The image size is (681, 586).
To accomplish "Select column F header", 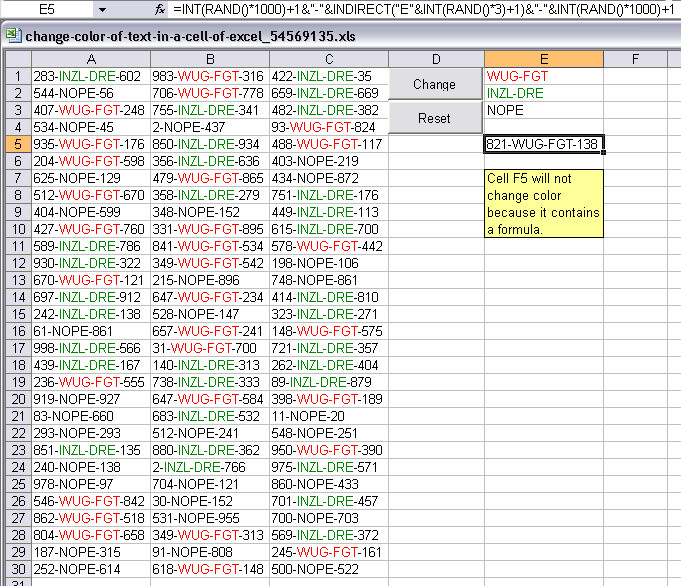I will (635, 59).
